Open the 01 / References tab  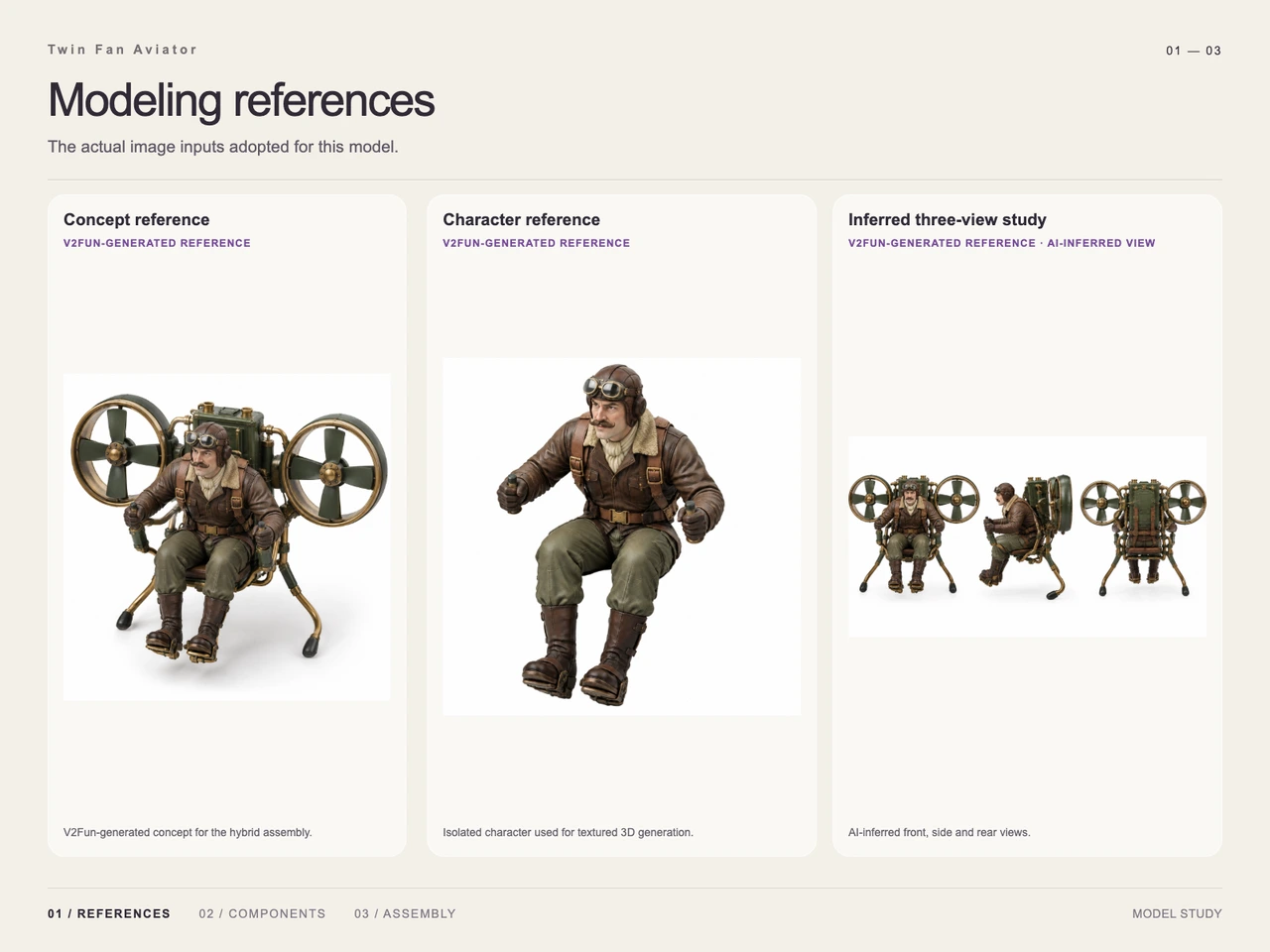tap(109, 913)
